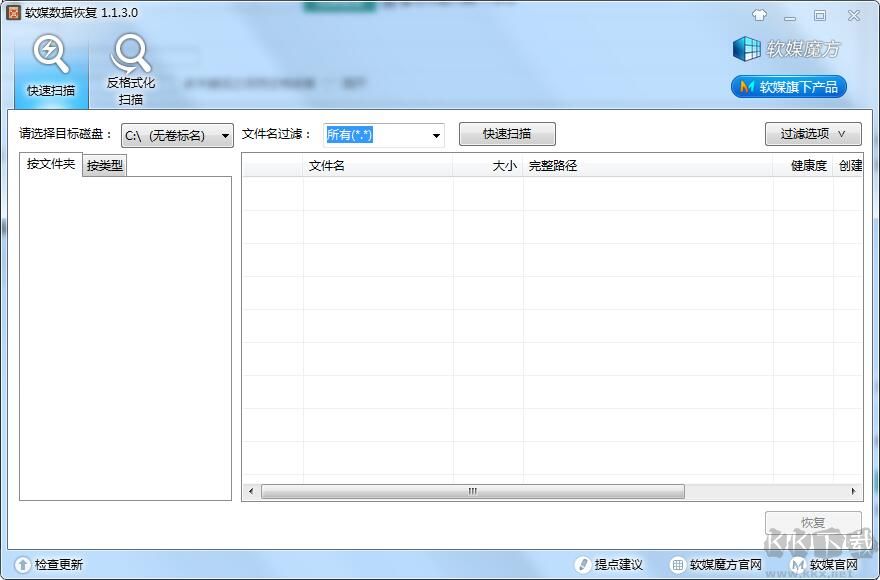Open the skin changer shirt icon
880x580 pixels.
pos(759,15)
